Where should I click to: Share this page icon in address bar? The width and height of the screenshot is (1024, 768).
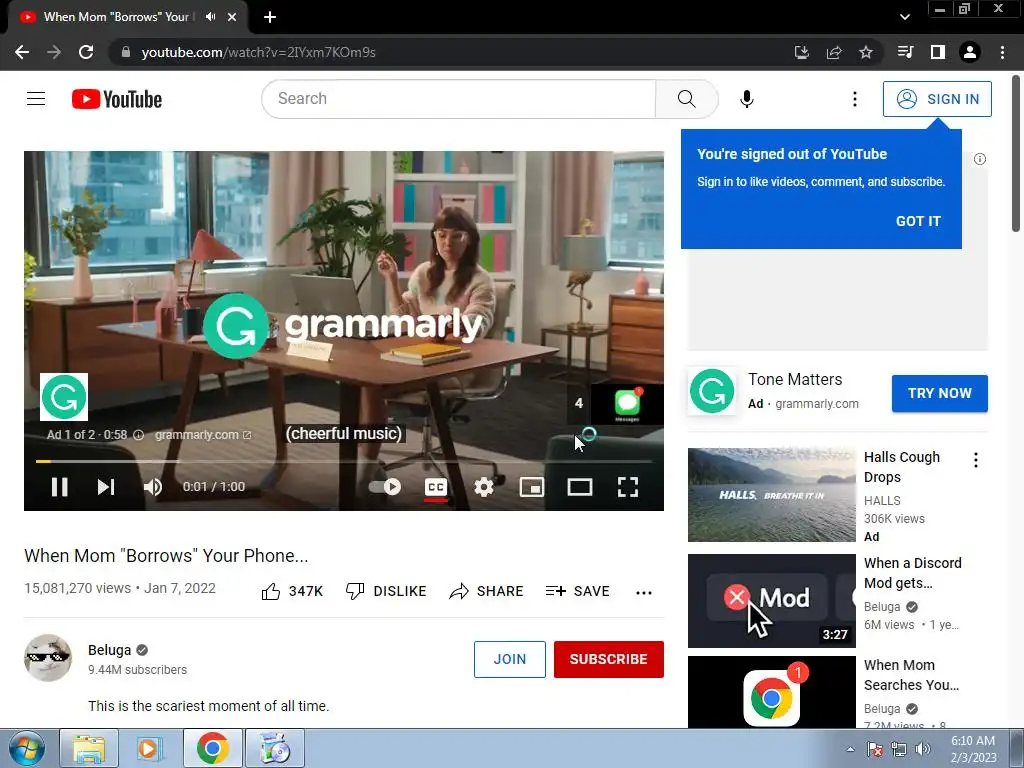point(833,52)
